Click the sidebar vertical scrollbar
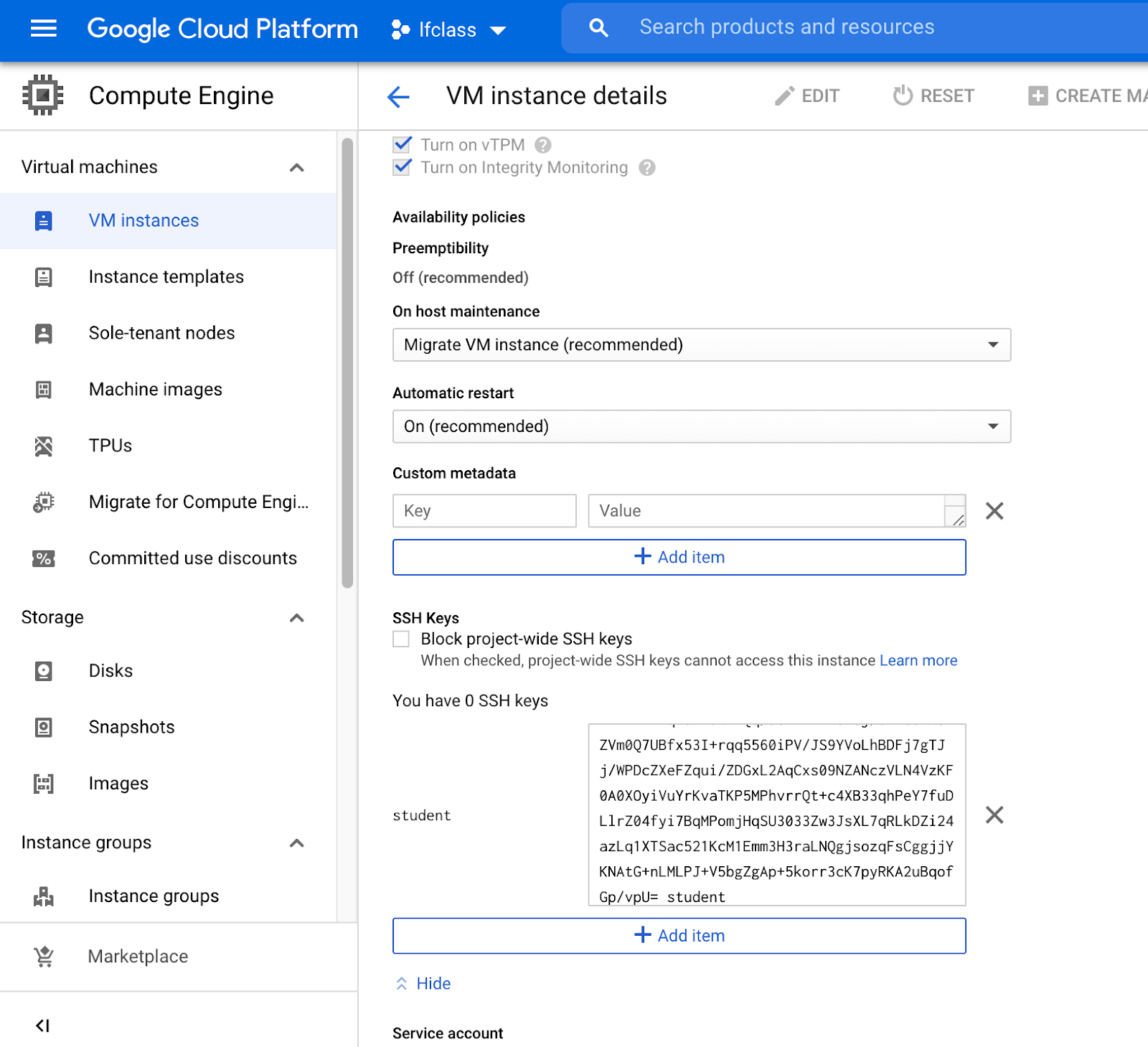 [x=347, y=363]
